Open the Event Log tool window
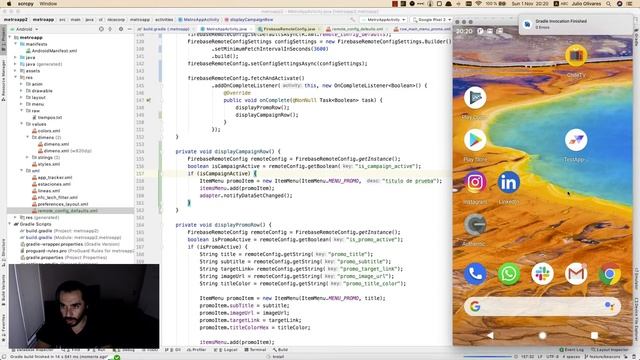 (x=571, y=350)
